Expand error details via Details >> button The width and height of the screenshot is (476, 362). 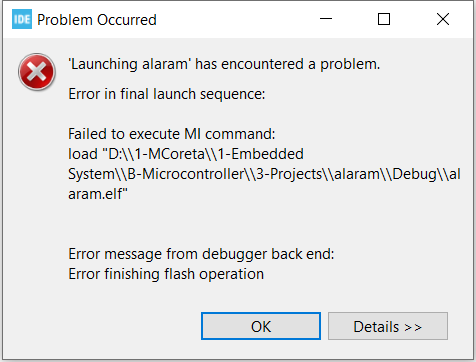pos(388,326)
